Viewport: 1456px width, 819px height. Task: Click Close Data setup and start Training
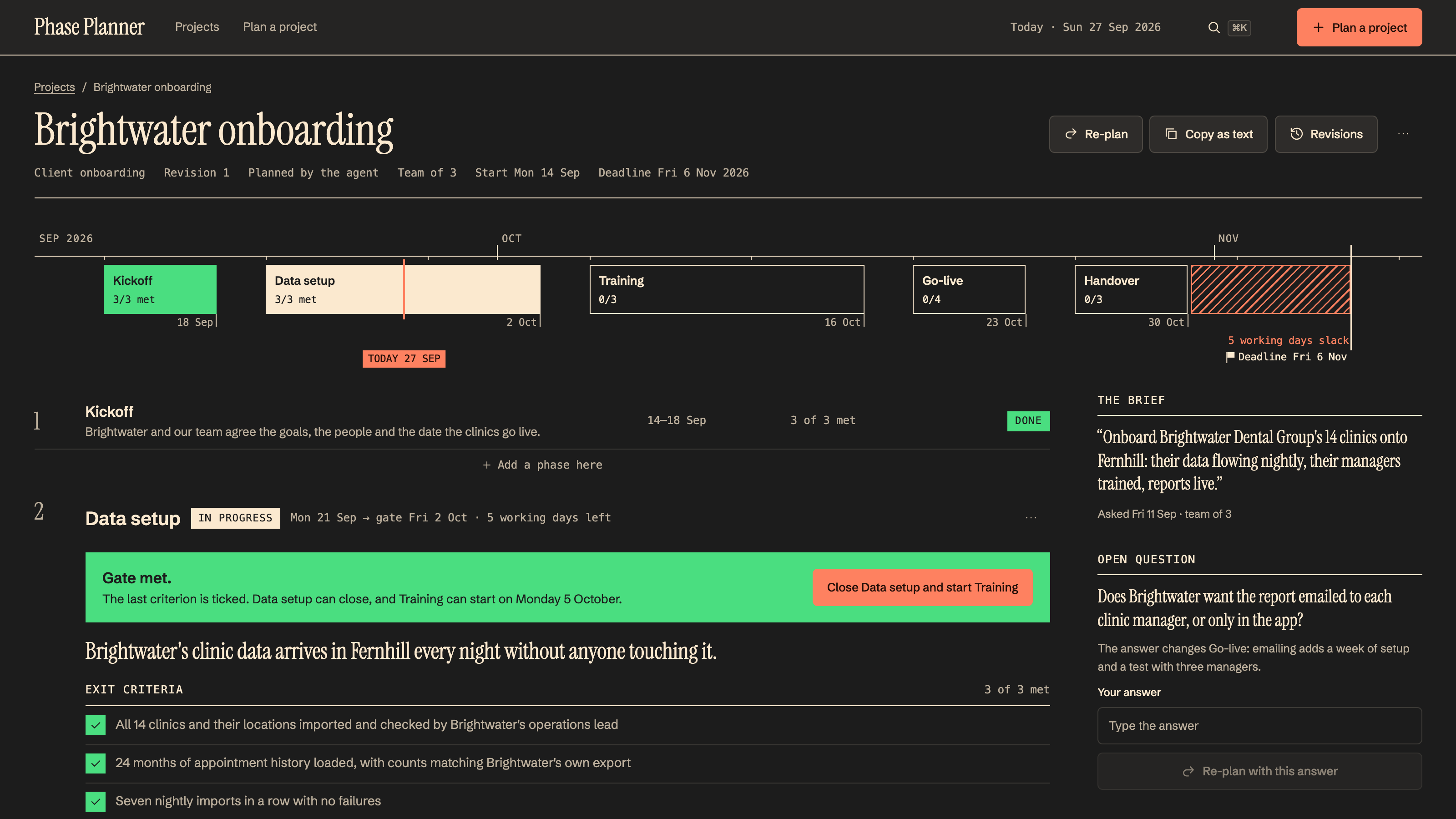coord(922,587)
